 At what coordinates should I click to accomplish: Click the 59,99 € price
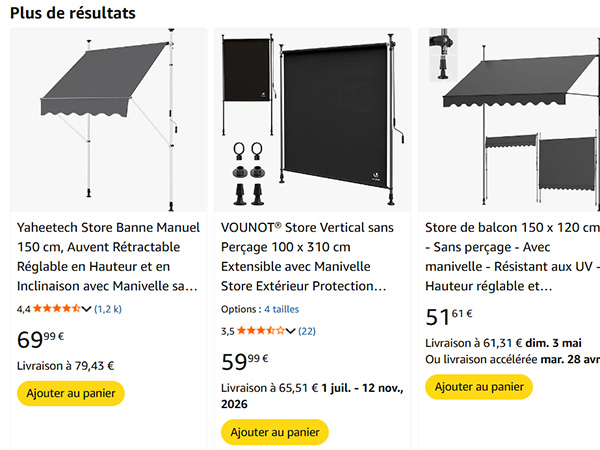click(x=244, y=359)
